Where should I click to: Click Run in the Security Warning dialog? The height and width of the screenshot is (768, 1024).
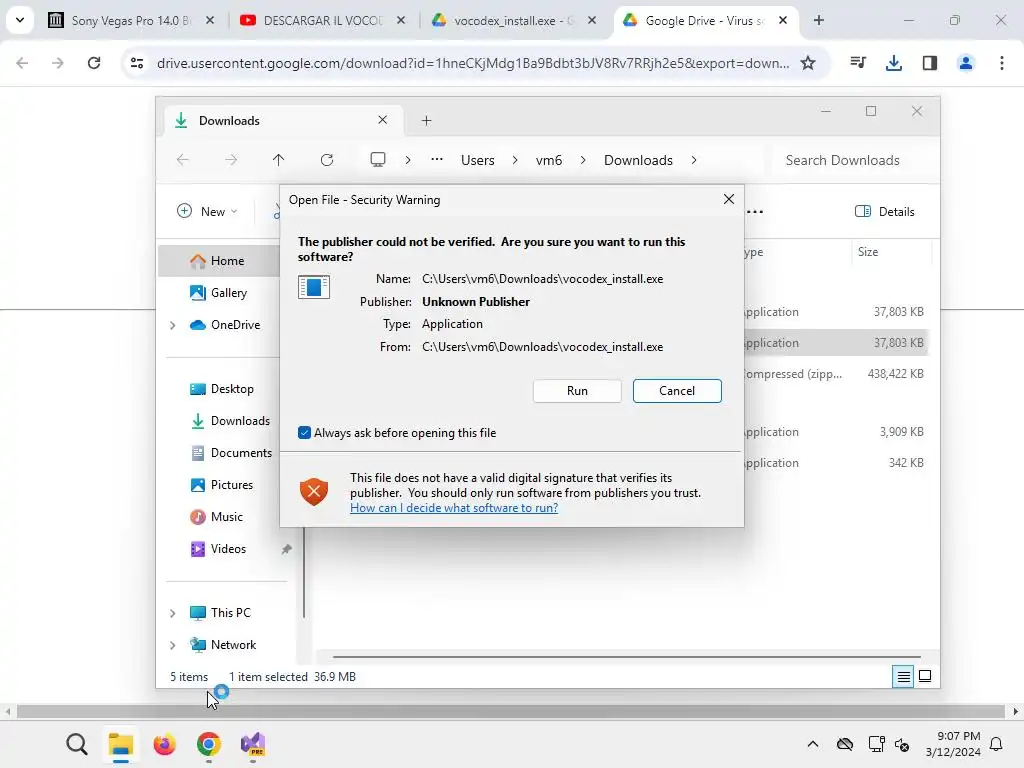coord(577,391)
